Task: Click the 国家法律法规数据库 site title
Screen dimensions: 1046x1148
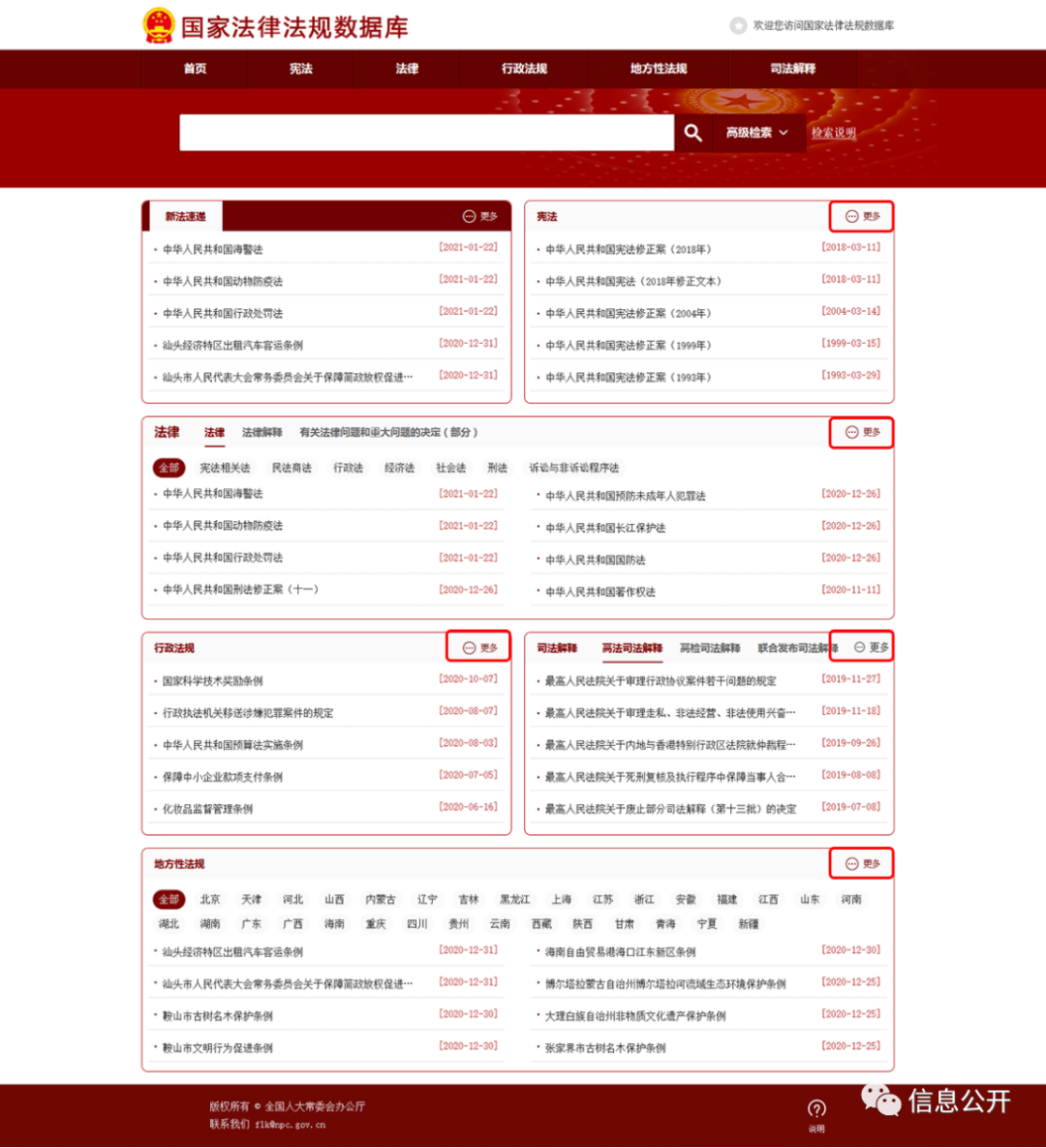Action: [x=294, y=27]
